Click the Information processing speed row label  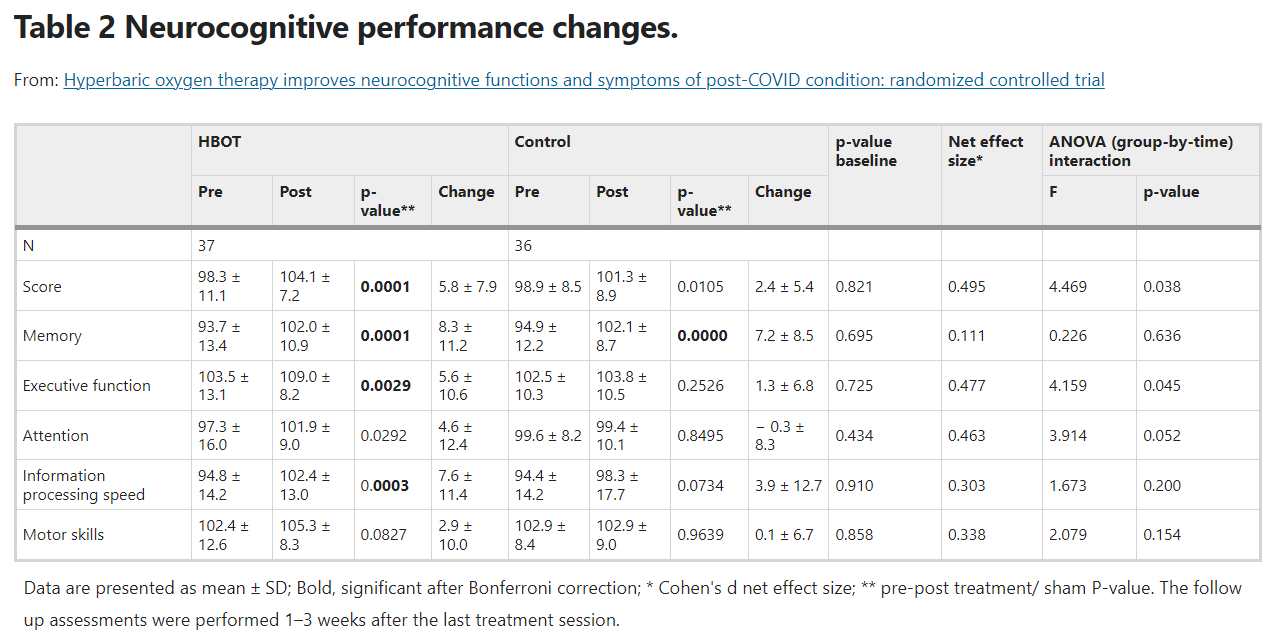pyautogui.click(x=84, y=485)
